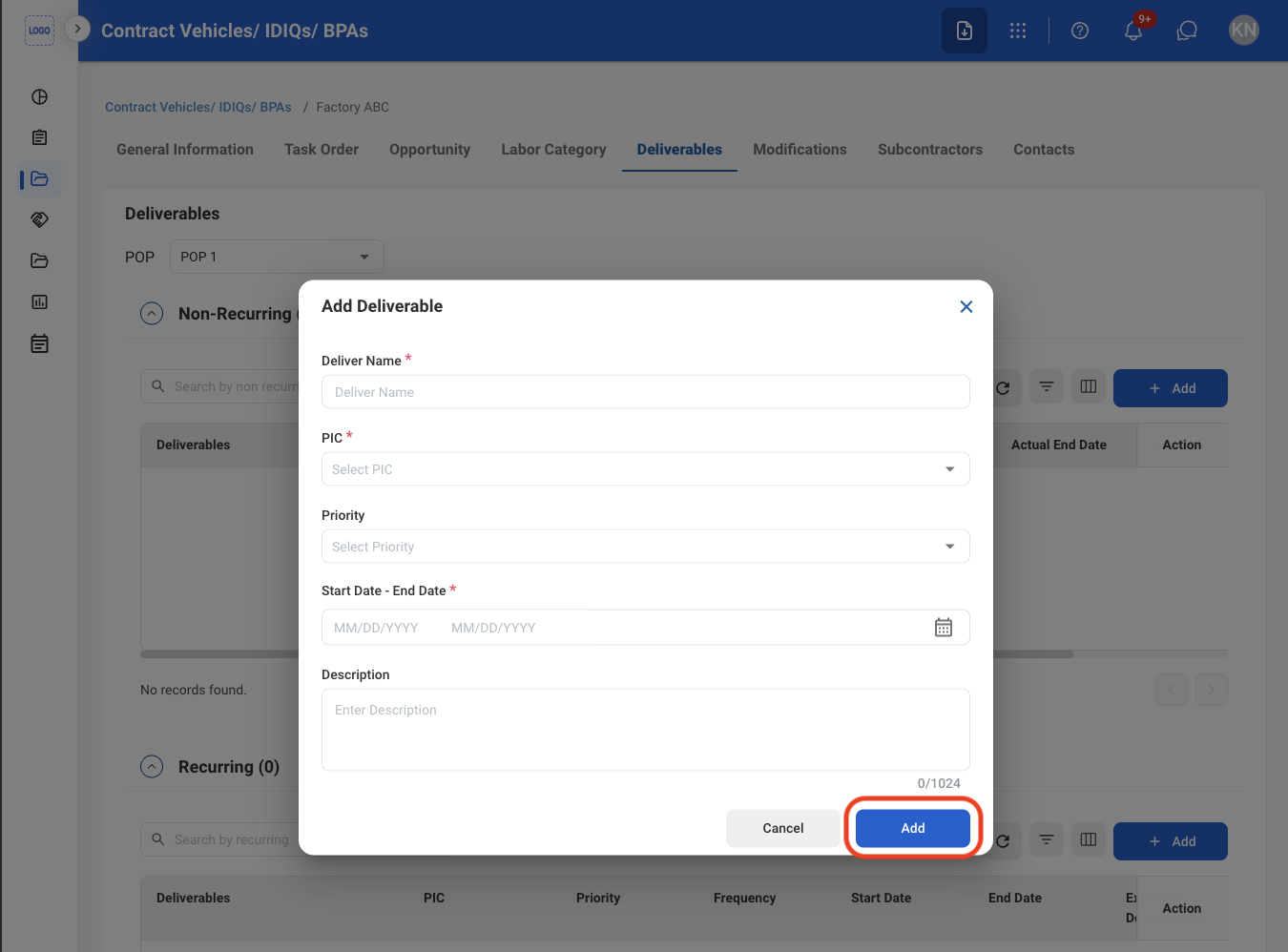Open the Select PIC dropdown

pyautogui.click(x=646, y=469)
